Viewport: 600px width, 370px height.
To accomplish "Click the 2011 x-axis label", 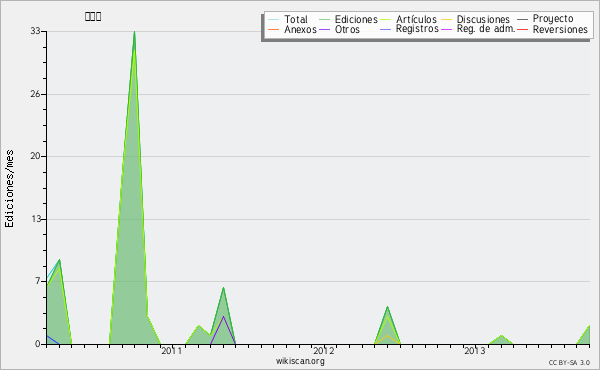I will [x=171, y=351].
